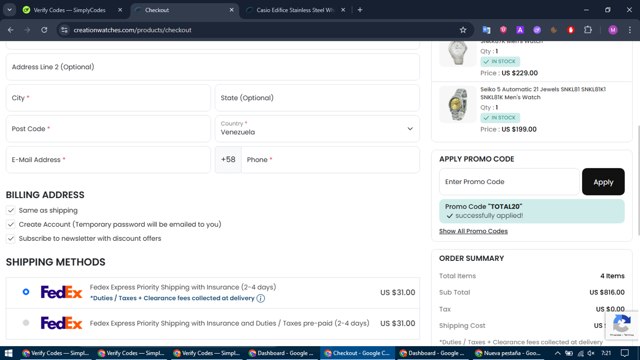This screenshot has width=640, height=360.
Task: Click the City input field
Action: tap(108, 98)
